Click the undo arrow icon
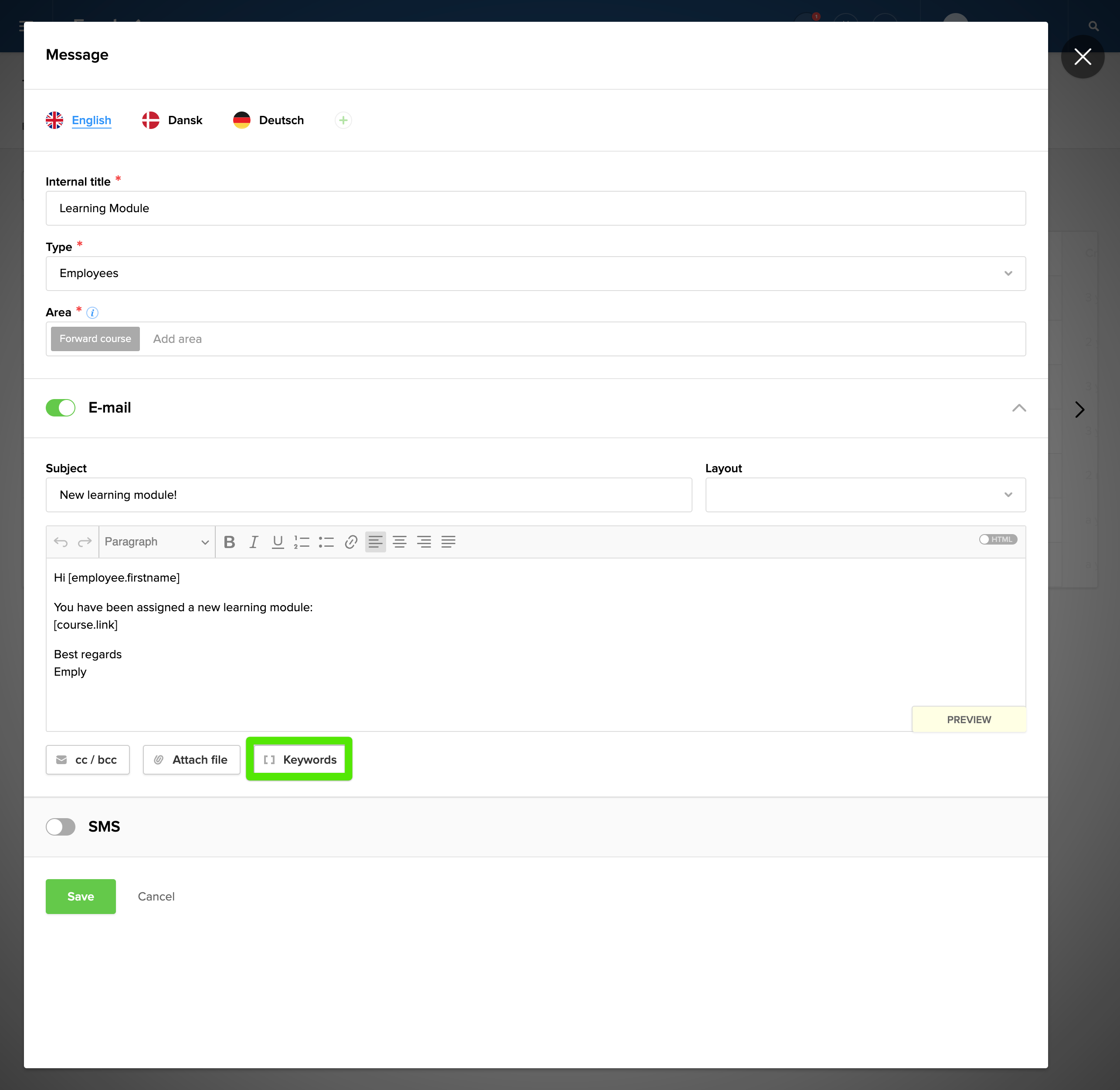 (61, 542)
